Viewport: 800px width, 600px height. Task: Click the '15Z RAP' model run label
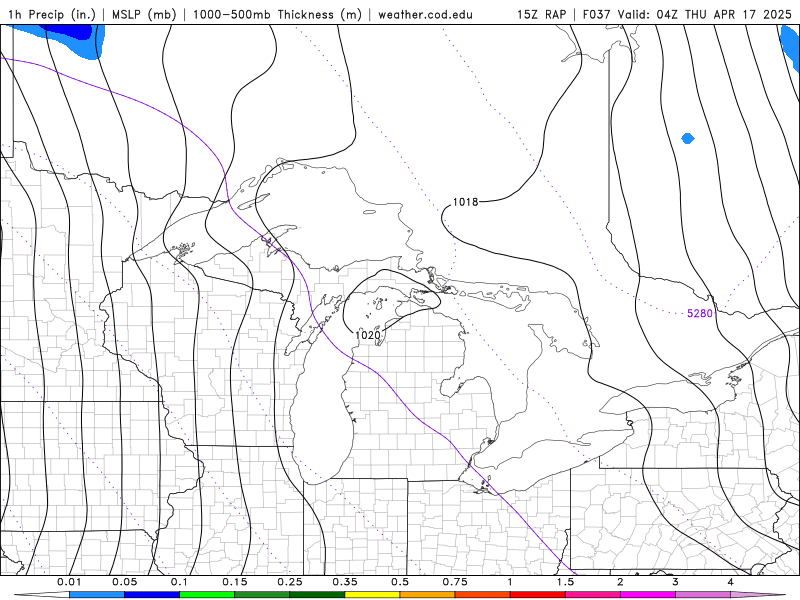[541, 14]
